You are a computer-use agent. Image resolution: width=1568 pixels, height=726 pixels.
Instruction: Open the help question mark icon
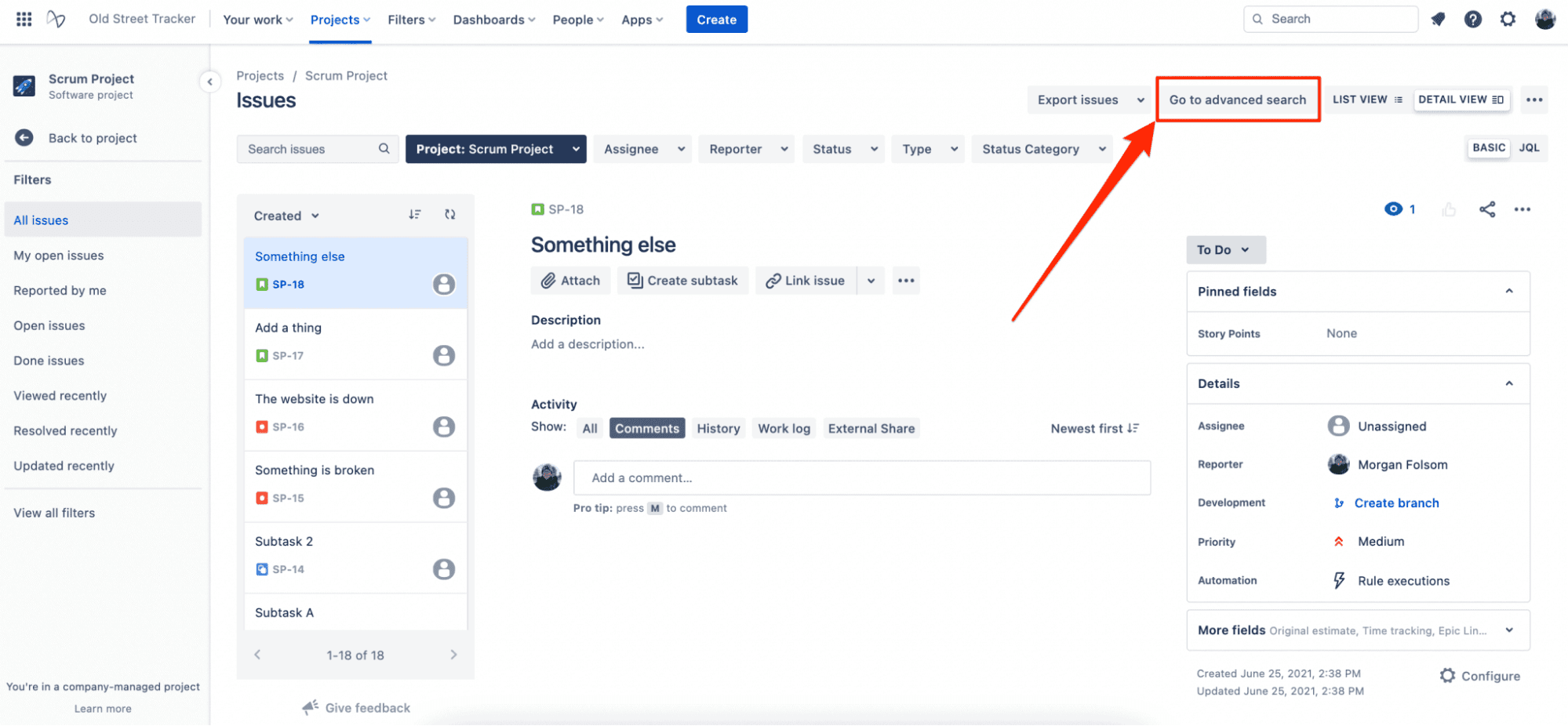tap(1473, 19)
